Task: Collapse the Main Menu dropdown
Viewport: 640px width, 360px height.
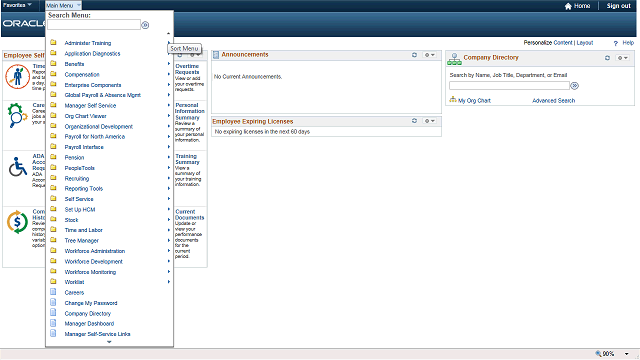Action: [63, 5]
